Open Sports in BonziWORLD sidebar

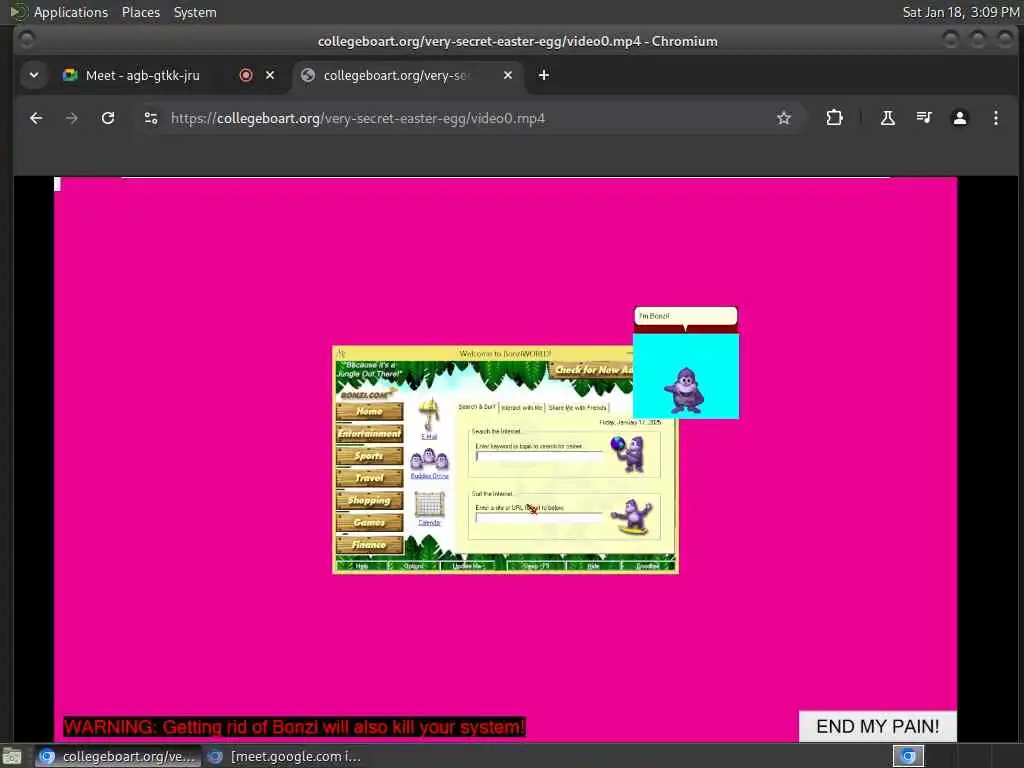pos(370,456)
